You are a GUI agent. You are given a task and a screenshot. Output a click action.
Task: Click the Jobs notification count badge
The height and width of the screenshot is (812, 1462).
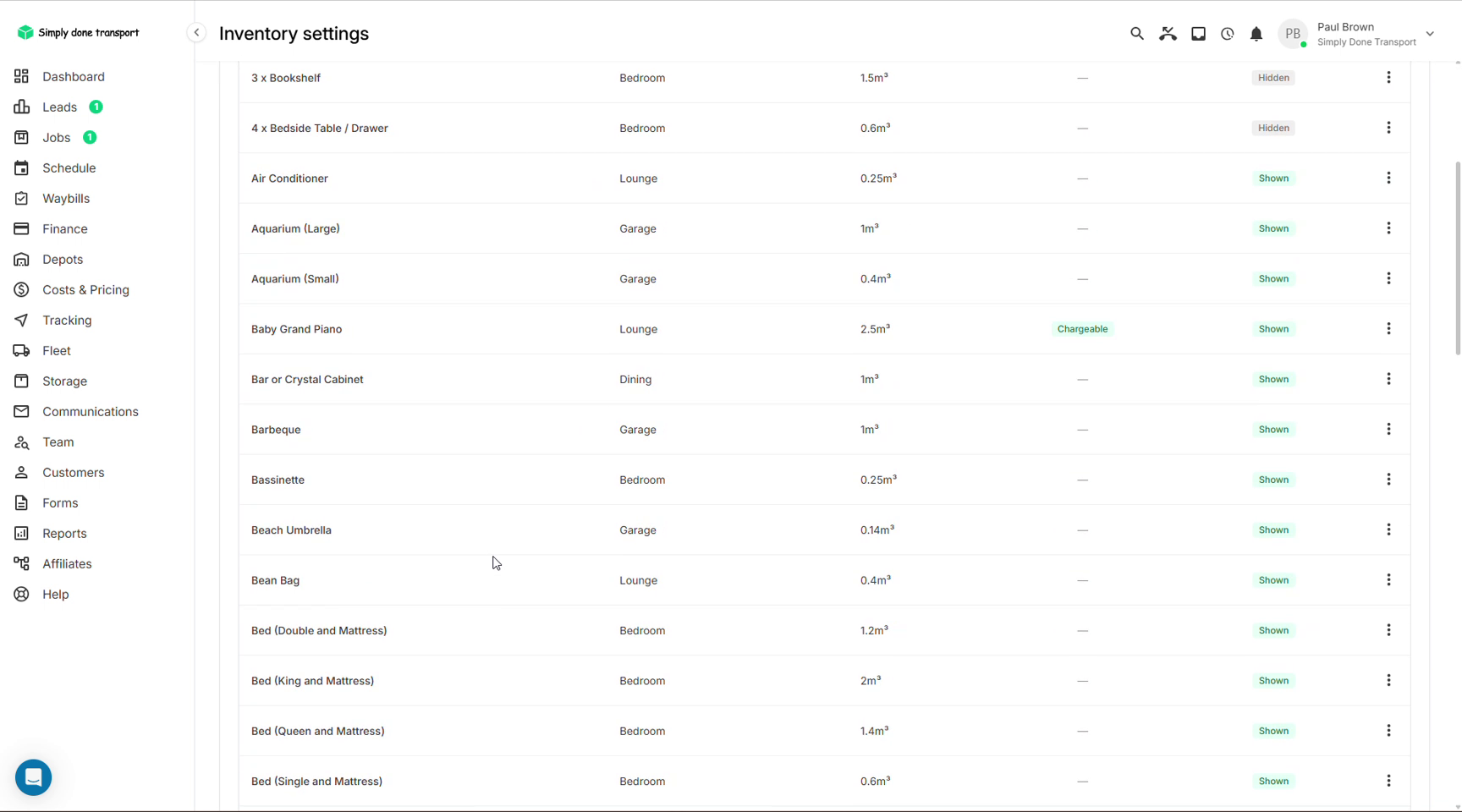coord(90,138)
